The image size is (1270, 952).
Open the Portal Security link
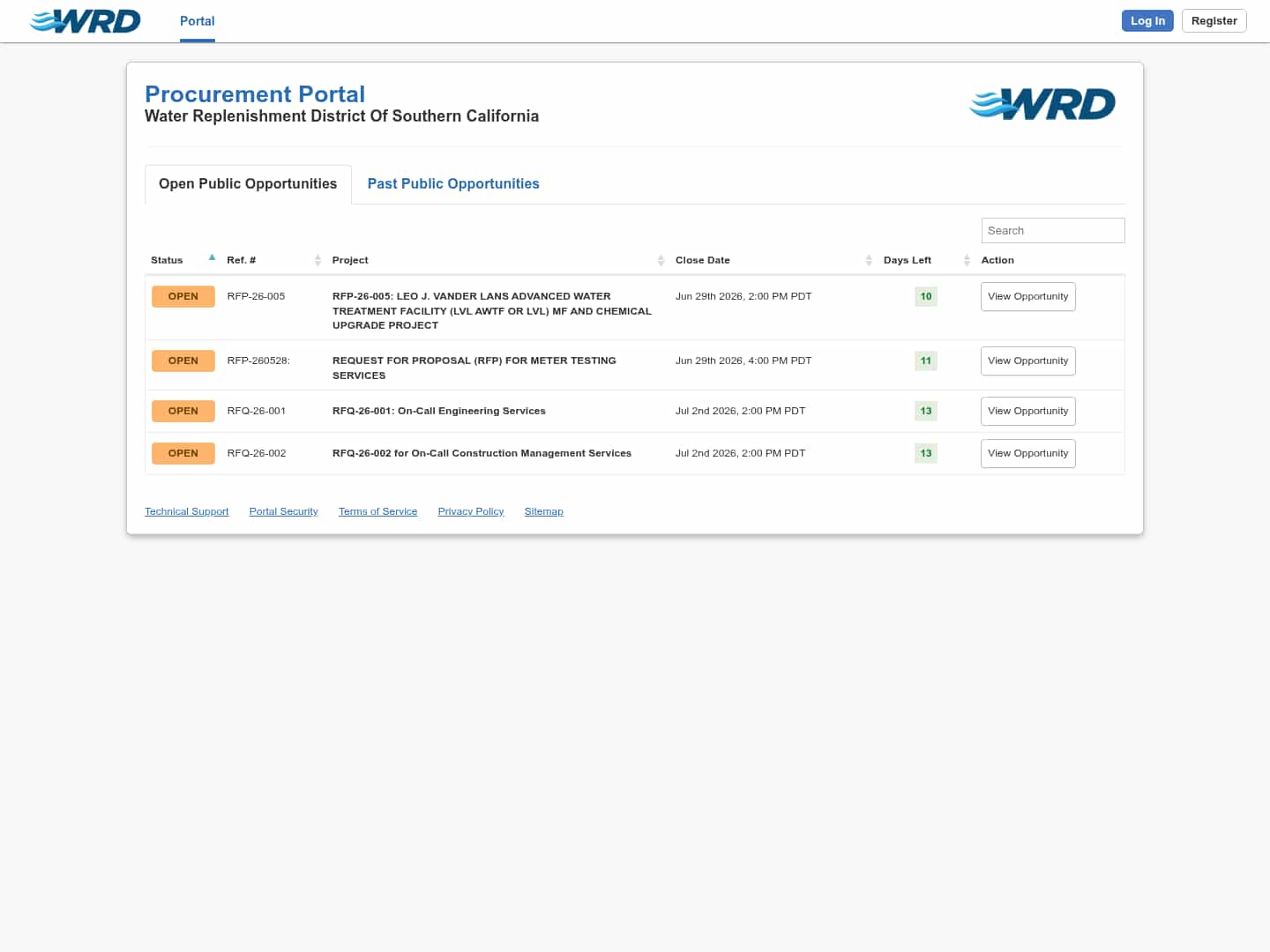coord(284,511)
